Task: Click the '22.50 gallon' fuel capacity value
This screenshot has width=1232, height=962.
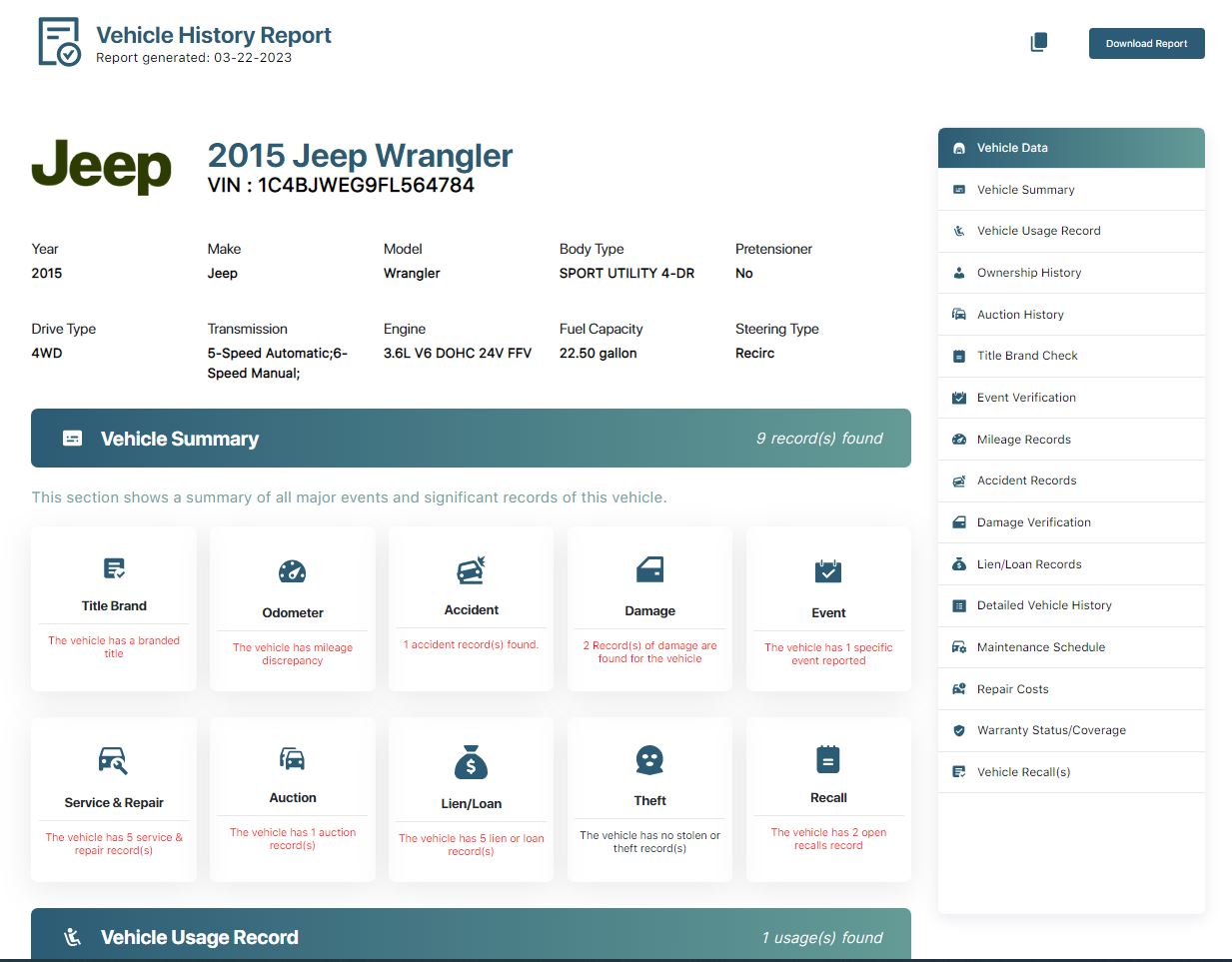Action: (x=598, y=353)
